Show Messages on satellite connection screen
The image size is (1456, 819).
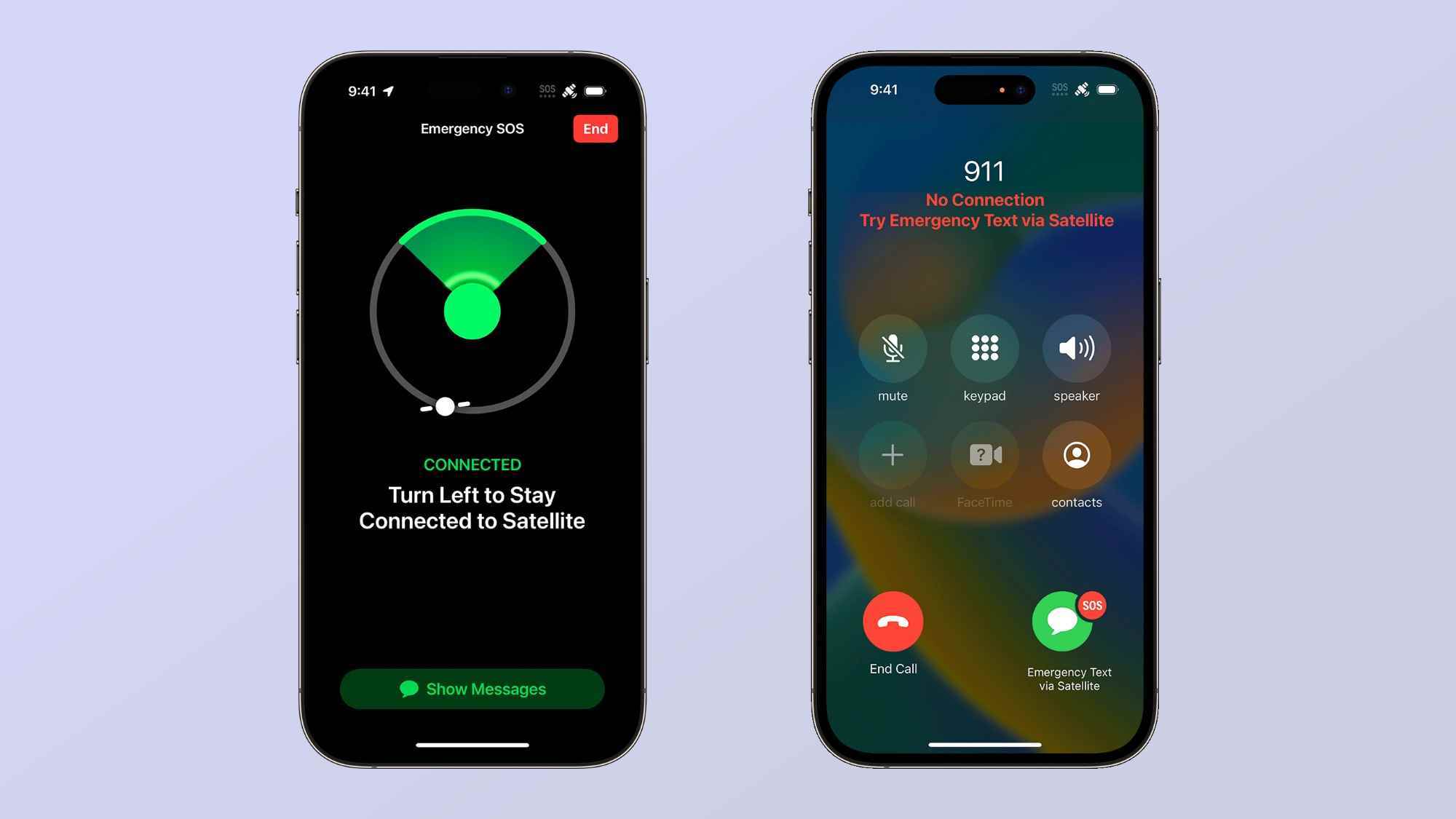pyautogui.click(x=471, y=689)
